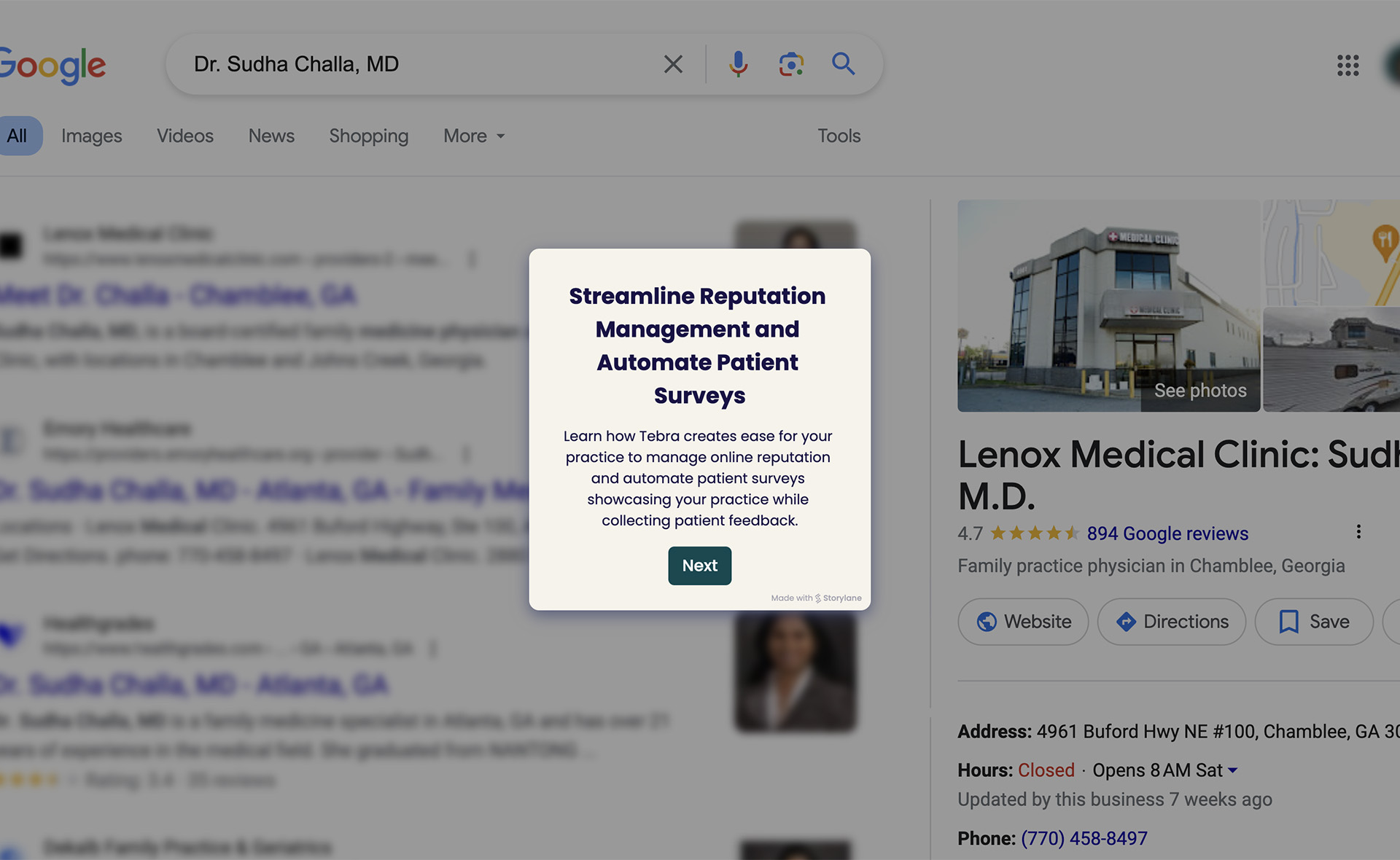Click Next in the Tebra popup
This screenshot has width=1400, height=860.
700,566
